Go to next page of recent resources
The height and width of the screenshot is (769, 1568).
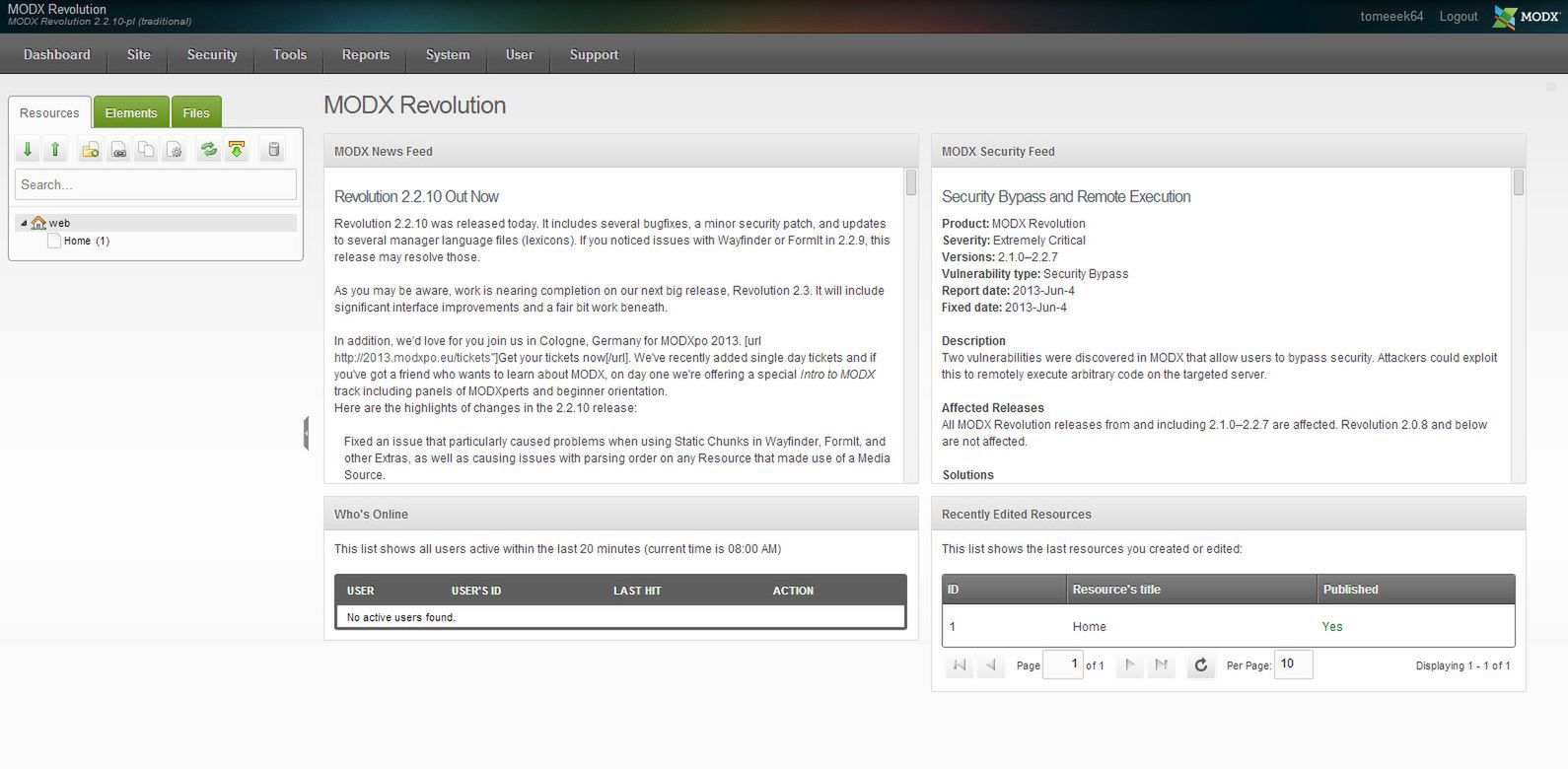(1130, 665)
